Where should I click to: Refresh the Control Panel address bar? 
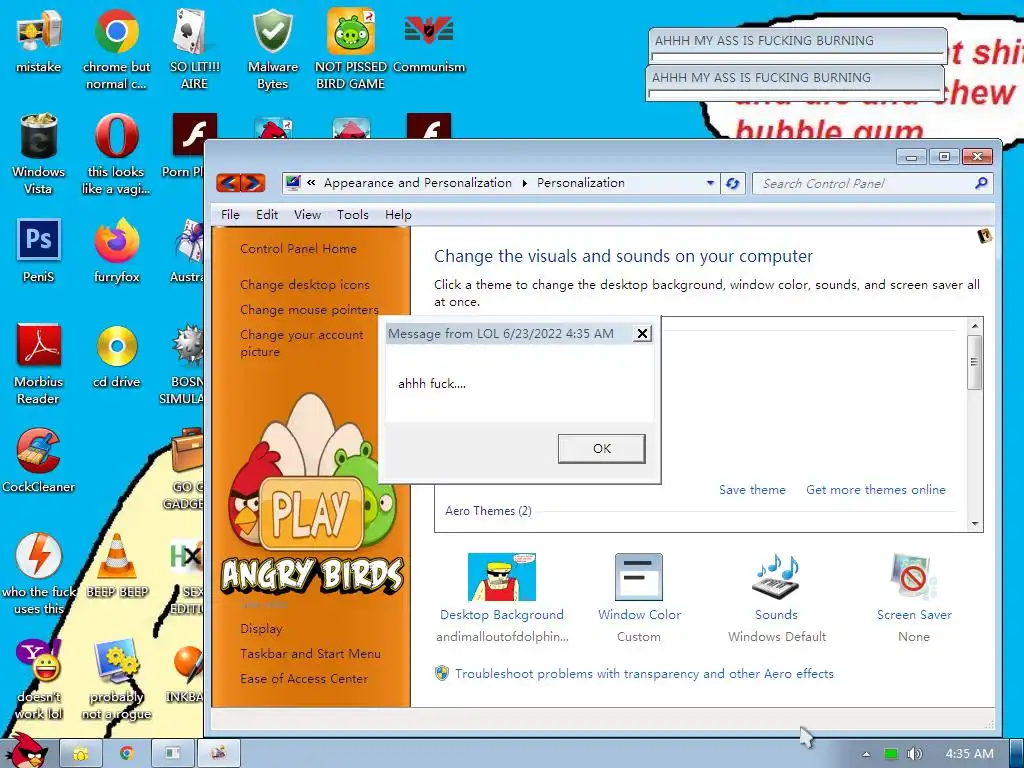[733, 184]
